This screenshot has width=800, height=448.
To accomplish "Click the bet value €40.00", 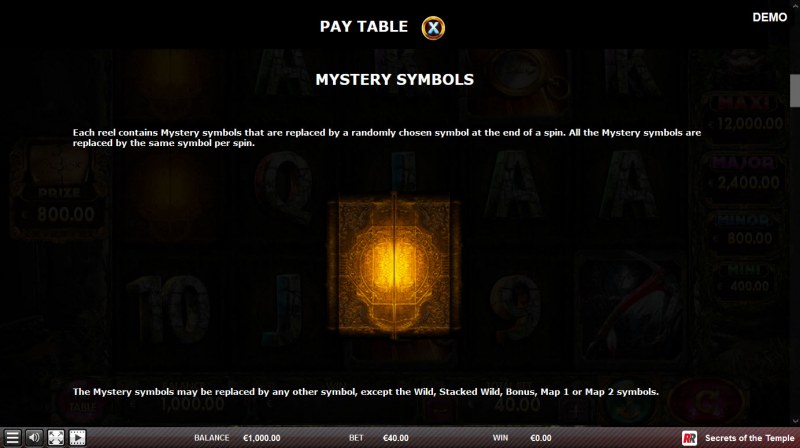I will pyautogui.click(x=395, y=438).
